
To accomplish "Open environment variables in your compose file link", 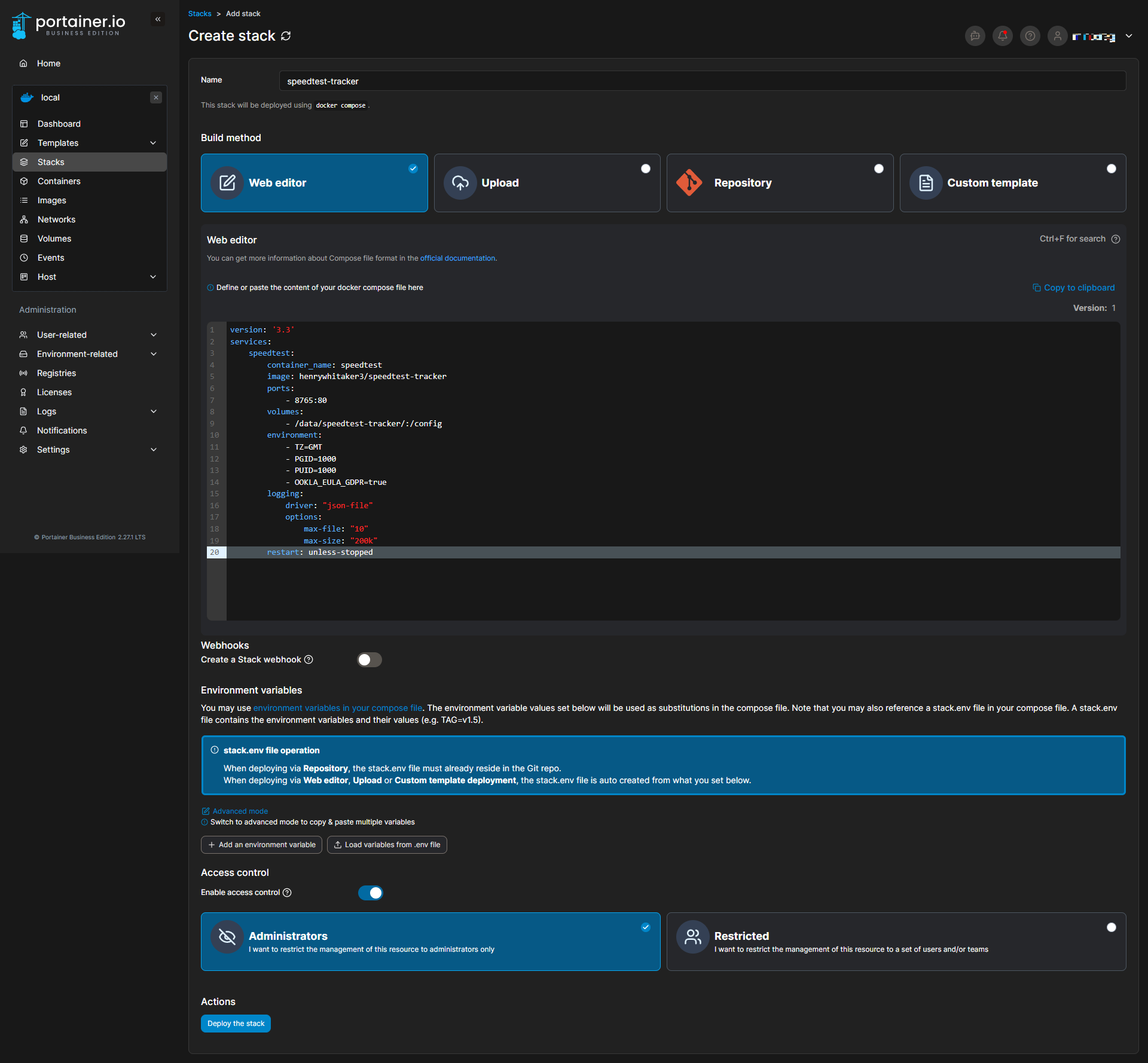I will (338, 708).
